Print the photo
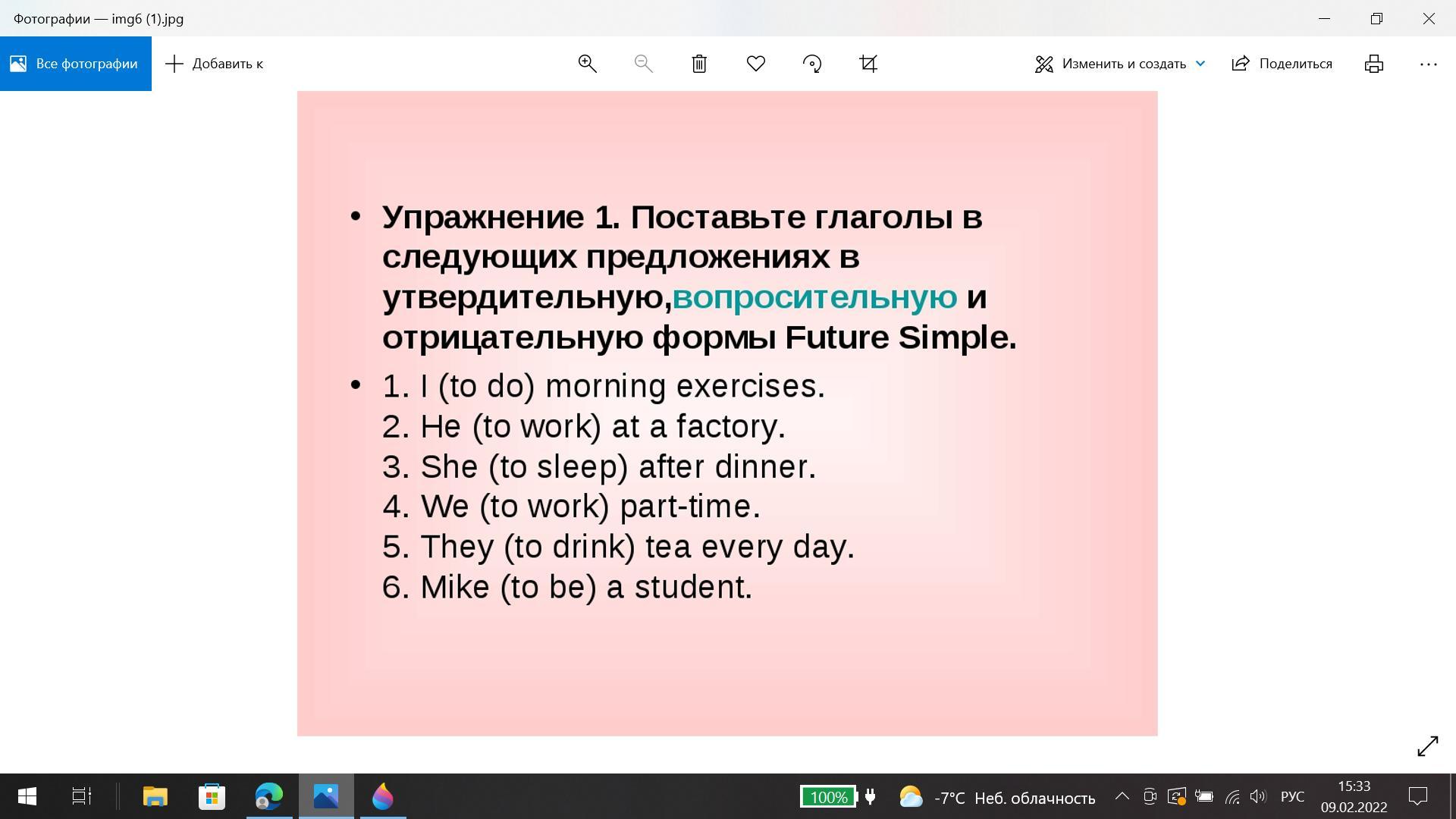 (x=1374, y=64)
